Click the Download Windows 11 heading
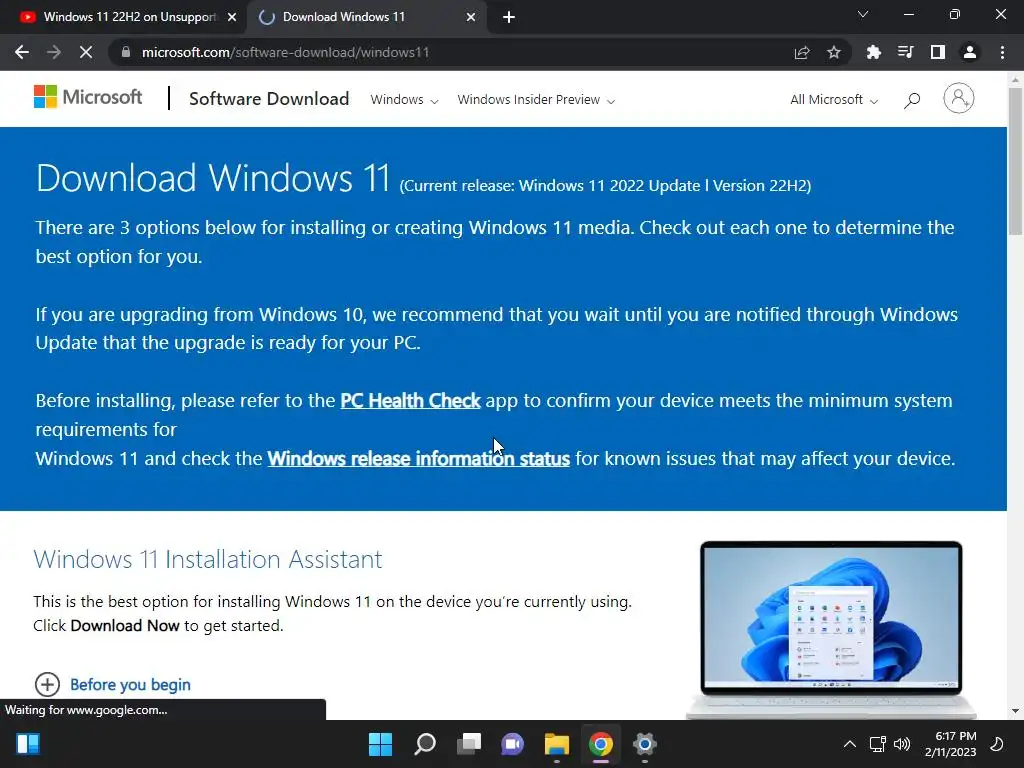 tap(213, 177)
